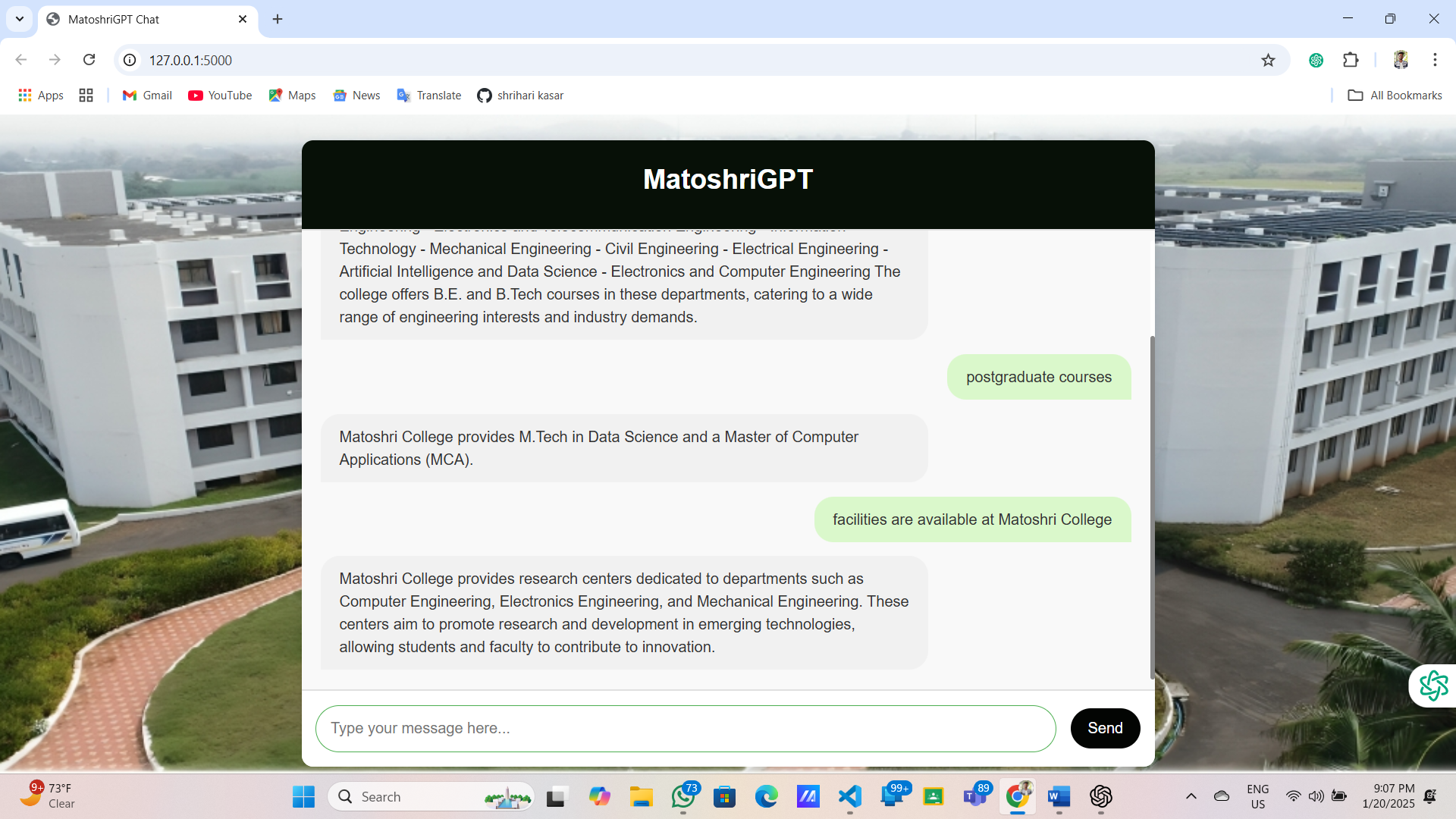1456x819 pixels.
Task: Open Chrome's three-dot menu
Action: [1435, 60]
